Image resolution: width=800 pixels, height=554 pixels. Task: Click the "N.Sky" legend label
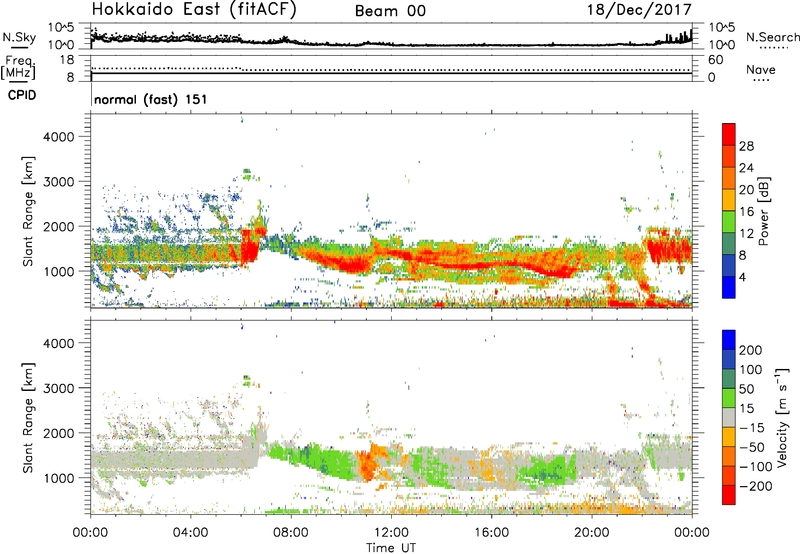coord(19,37)
